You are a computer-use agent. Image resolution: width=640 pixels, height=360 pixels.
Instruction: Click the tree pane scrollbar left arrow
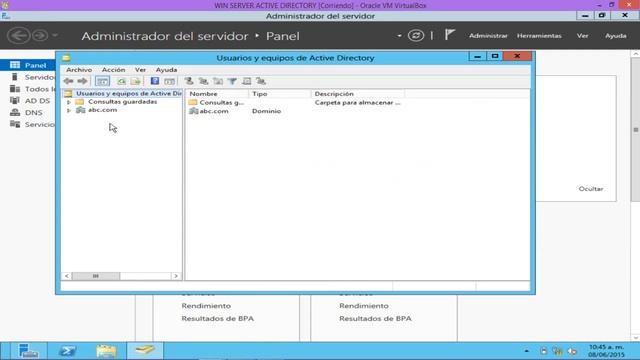[67, 276]
